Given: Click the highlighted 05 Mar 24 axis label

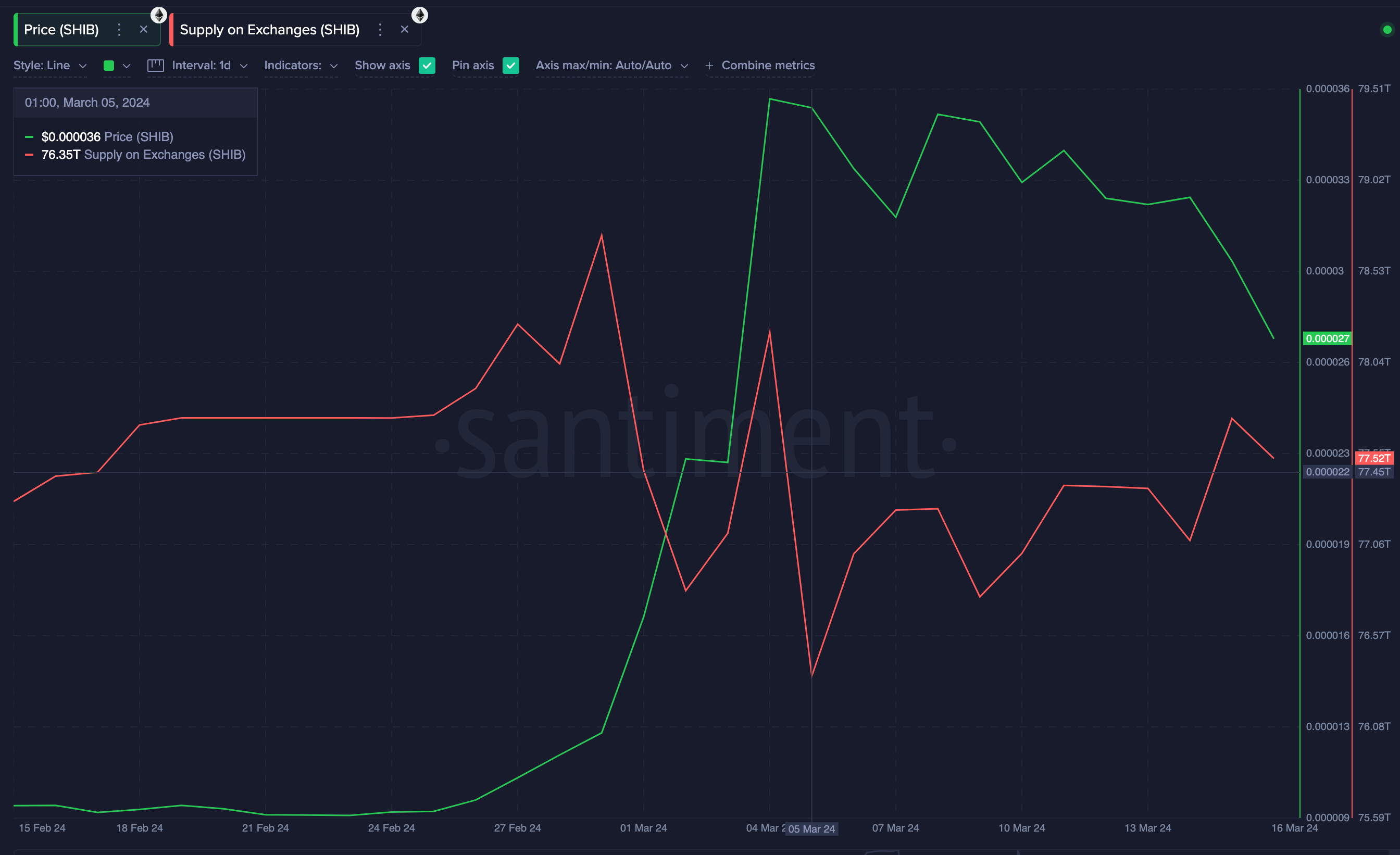Looking at the screenshot, I should pos(813,829).
